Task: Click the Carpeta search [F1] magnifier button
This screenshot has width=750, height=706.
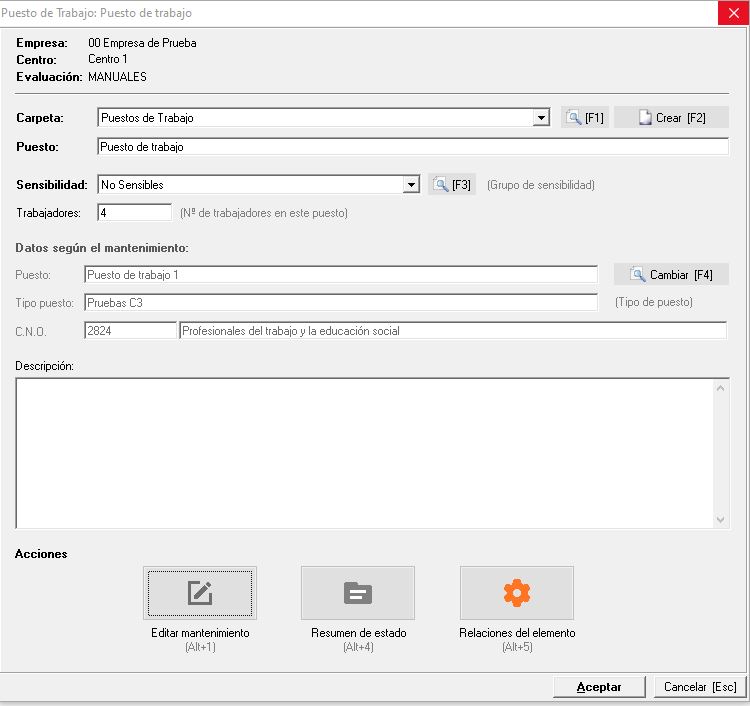Action: coord(584,118)
